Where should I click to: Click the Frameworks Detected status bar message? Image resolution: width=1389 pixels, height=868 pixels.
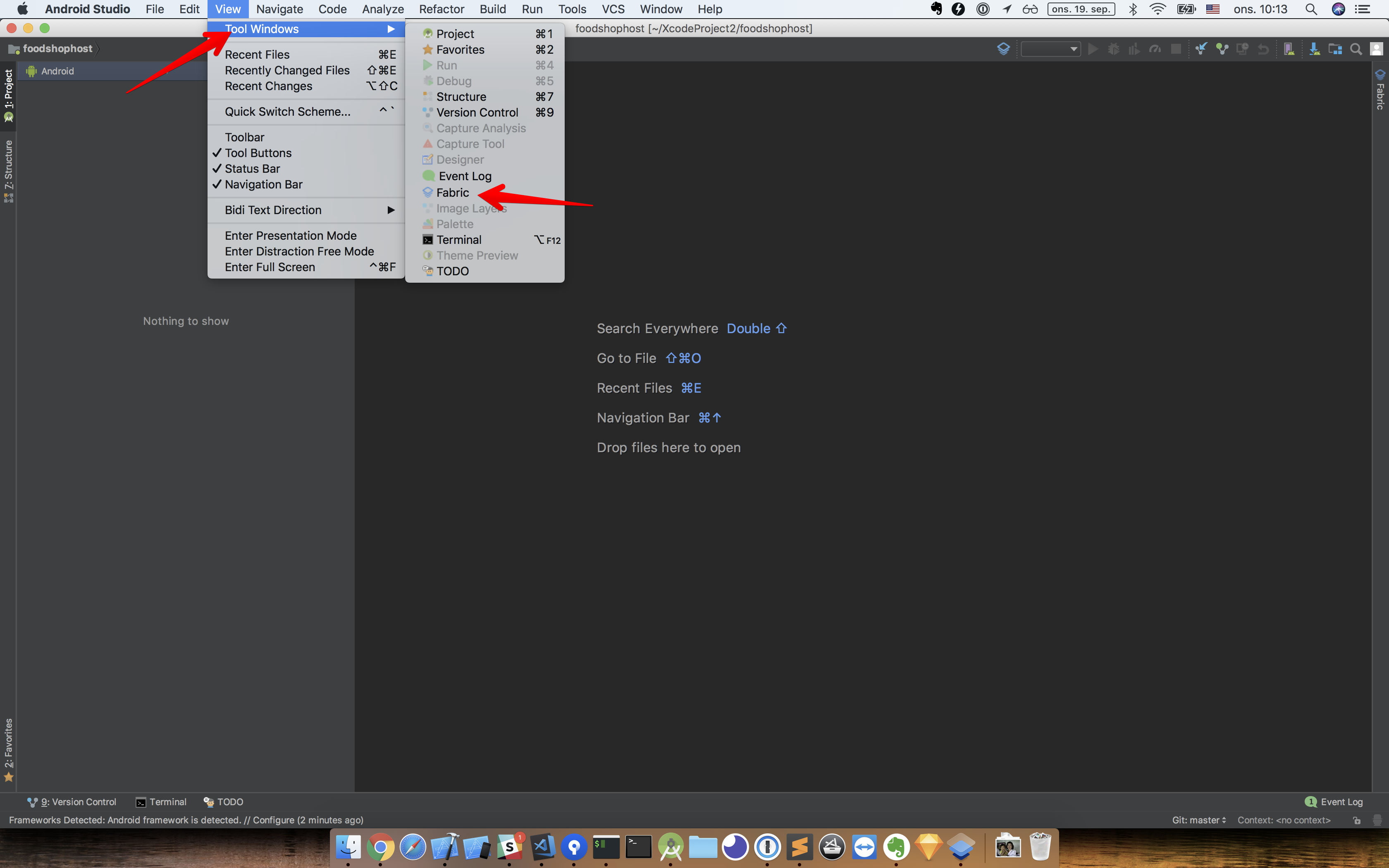point(186,820)
